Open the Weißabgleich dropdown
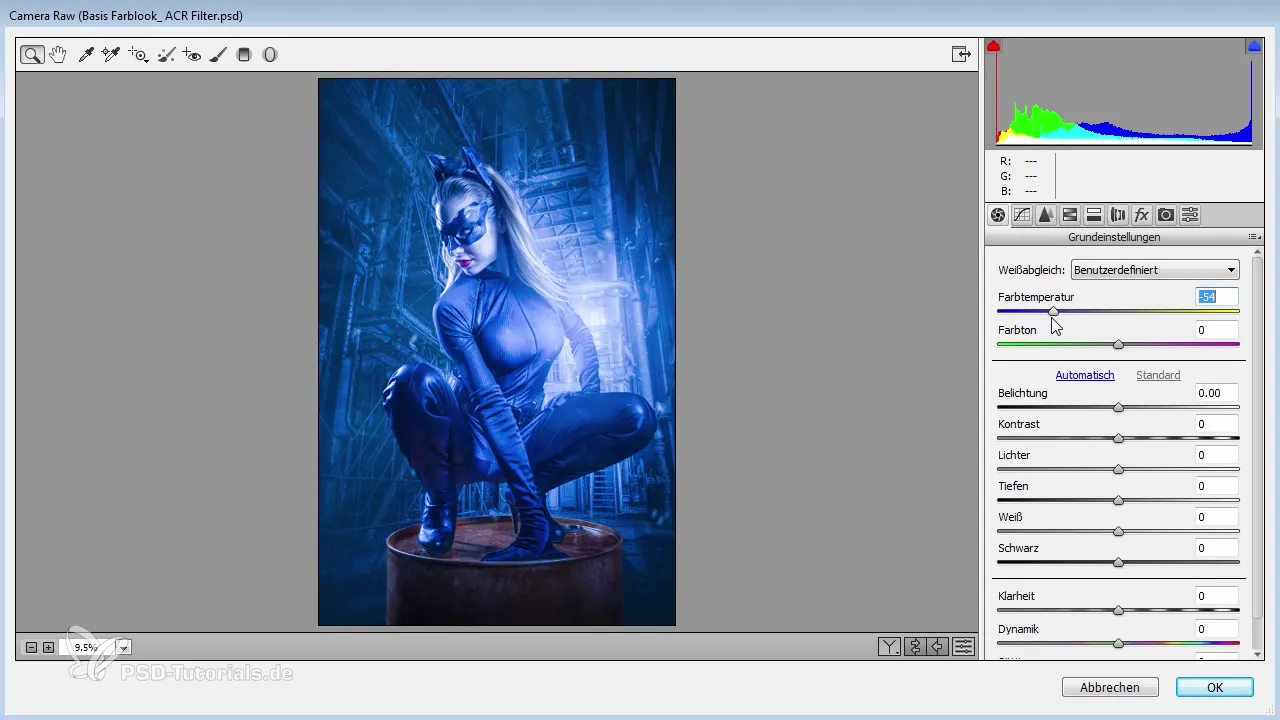 click(x=1155, y=270)
